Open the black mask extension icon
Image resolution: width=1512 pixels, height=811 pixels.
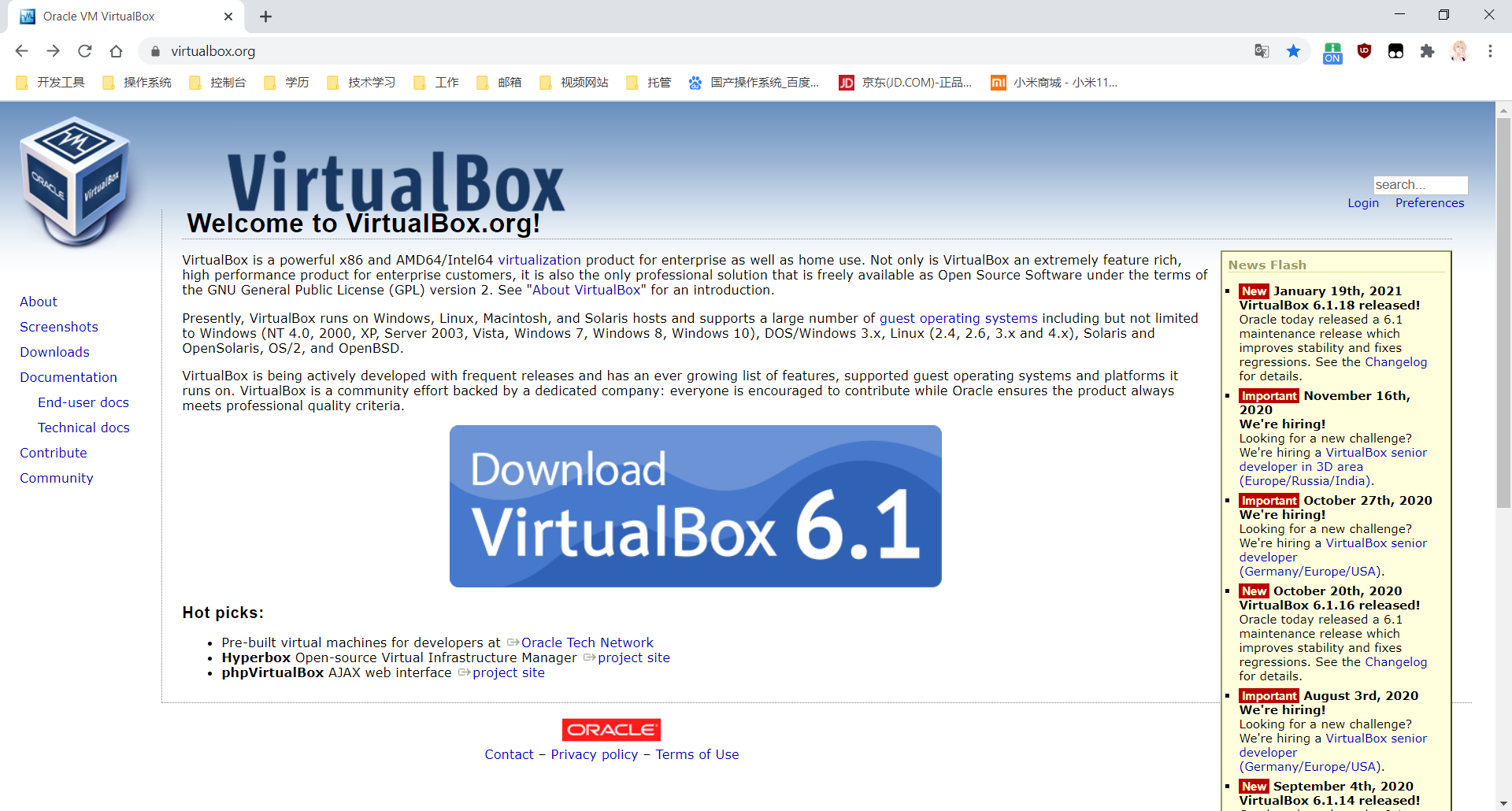1395,51
